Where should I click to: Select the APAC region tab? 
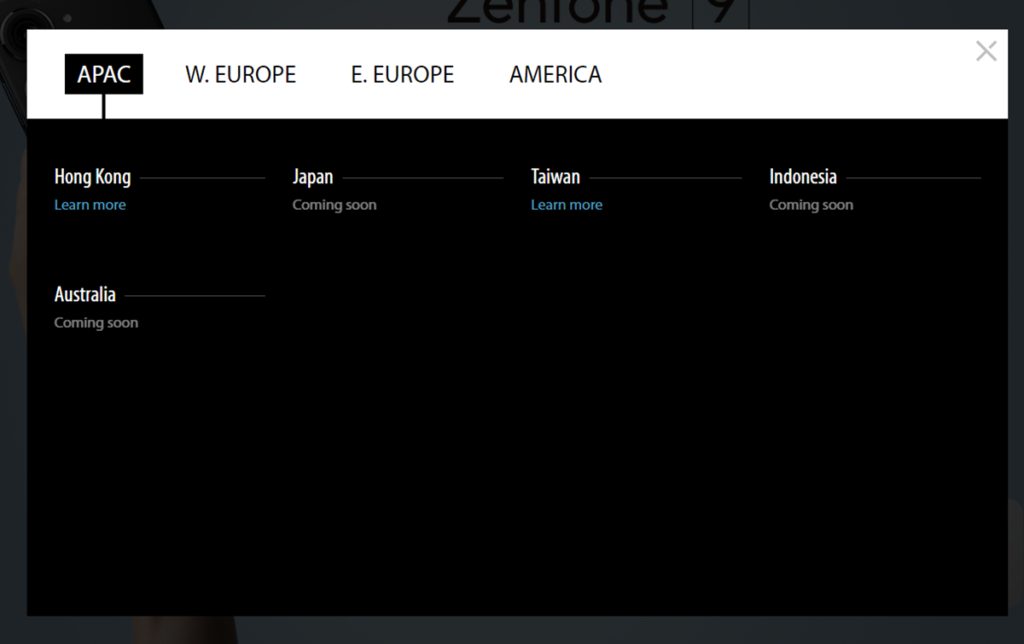[104, 74]
